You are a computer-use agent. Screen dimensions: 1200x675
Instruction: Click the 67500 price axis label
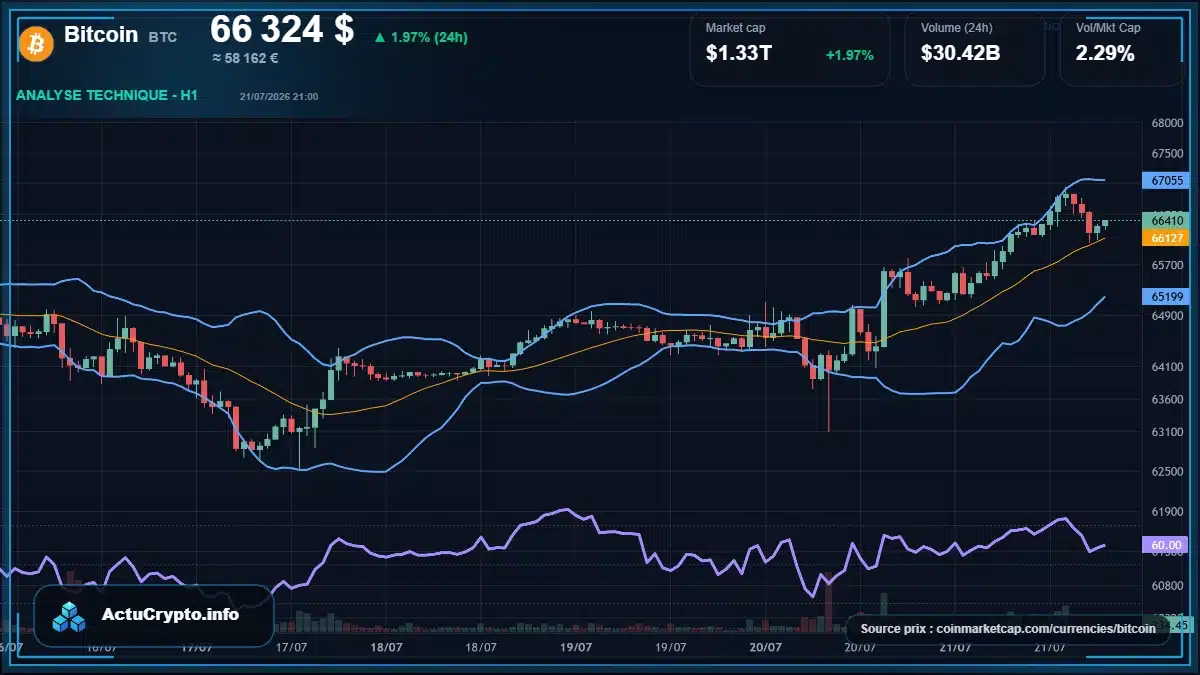pos(1167,154)
